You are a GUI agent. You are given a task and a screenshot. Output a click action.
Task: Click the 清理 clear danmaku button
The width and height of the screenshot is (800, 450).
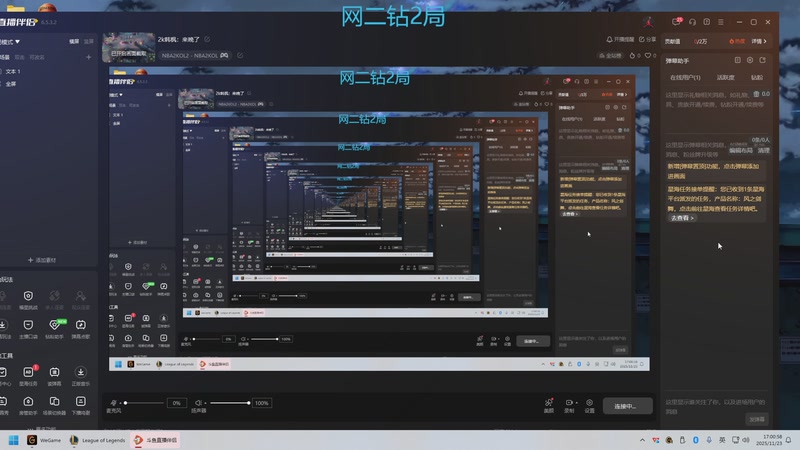click(x=763, y=151)
